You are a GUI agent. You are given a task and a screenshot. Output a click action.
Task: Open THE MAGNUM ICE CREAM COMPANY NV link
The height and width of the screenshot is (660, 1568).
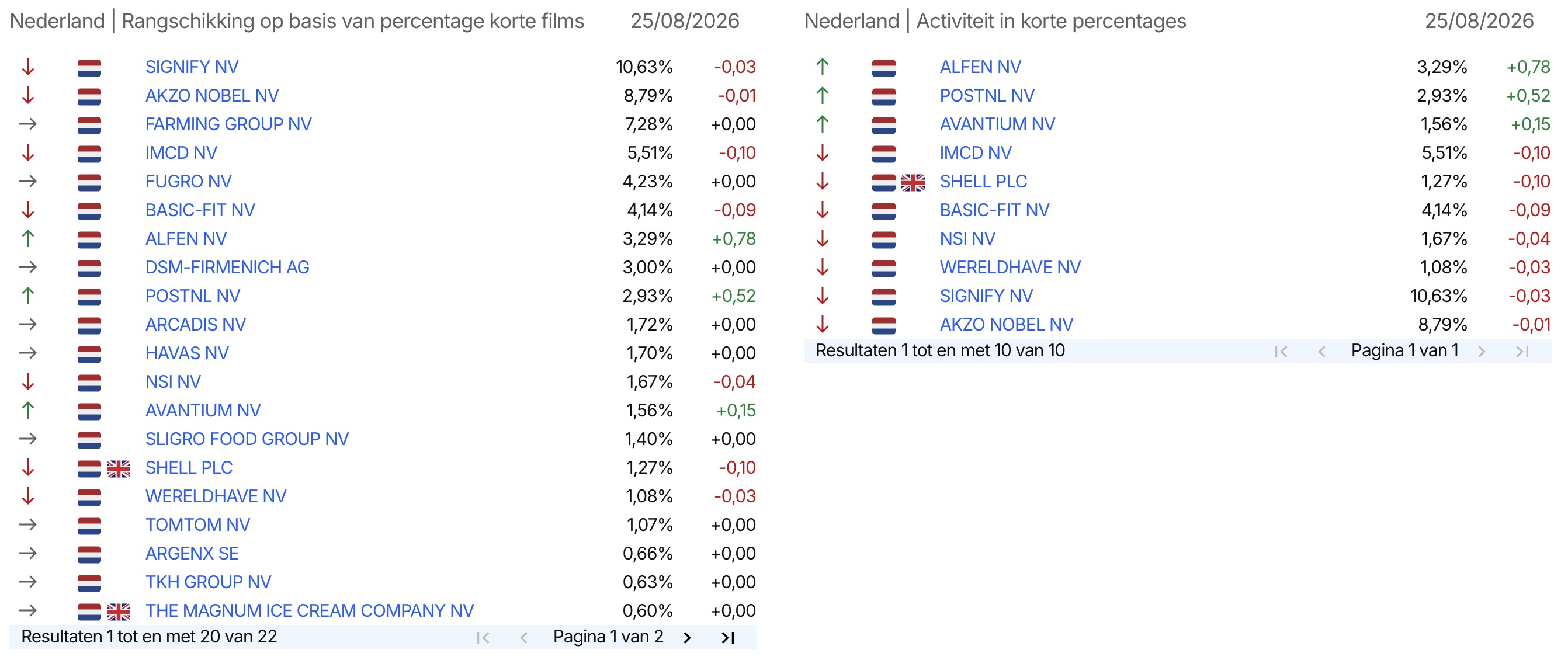(309, 611)
